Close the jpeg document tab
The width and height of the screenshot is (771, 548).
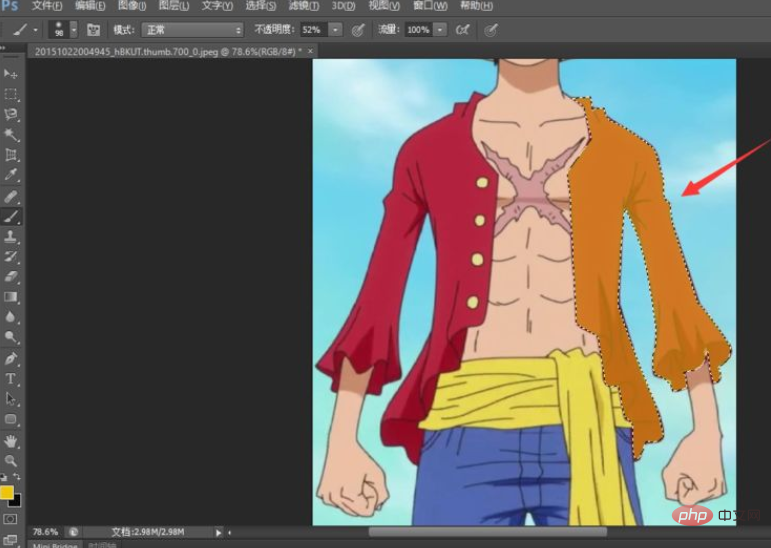click(310, 51)
